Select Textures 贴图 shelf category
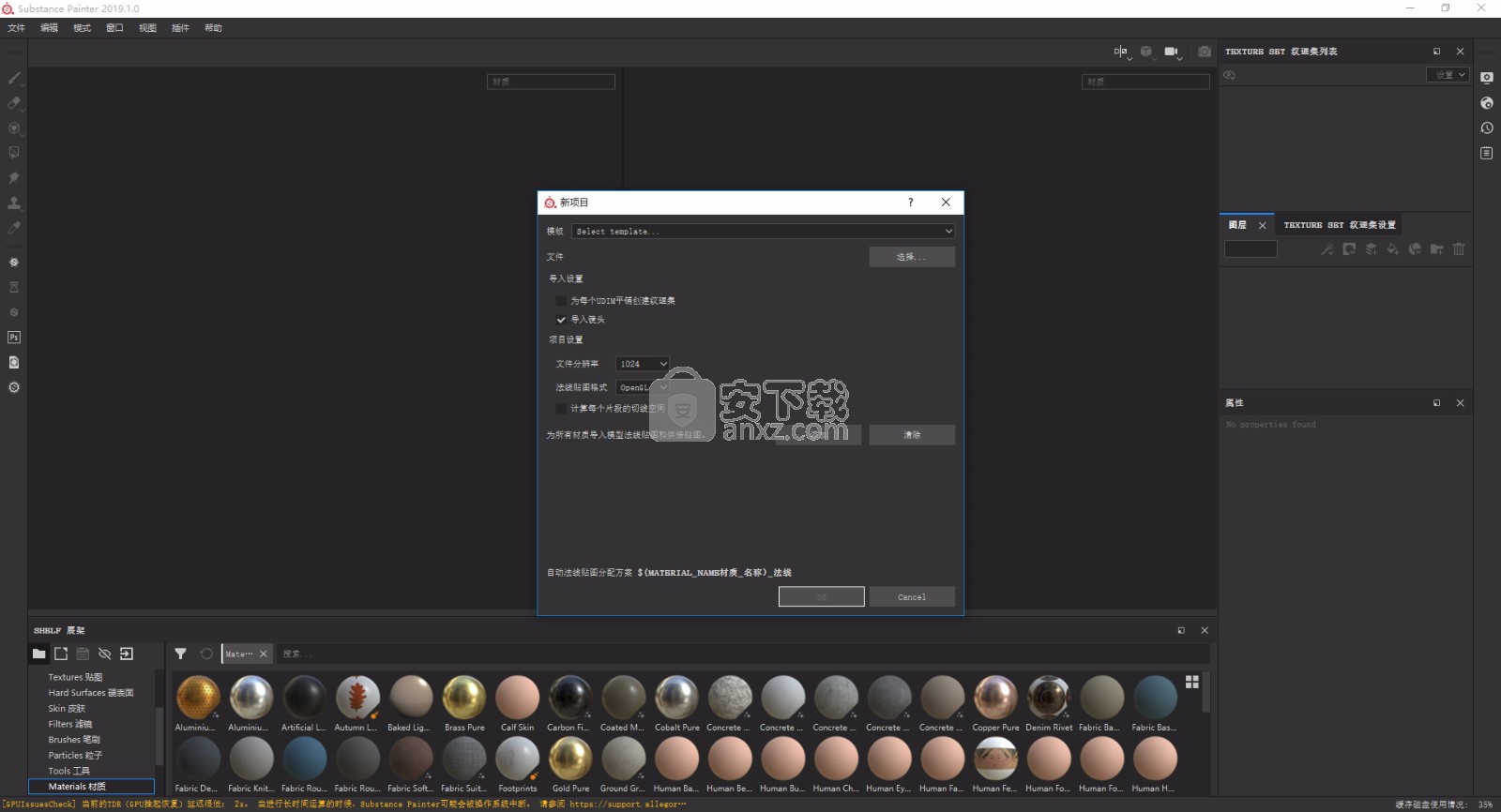 75,677
